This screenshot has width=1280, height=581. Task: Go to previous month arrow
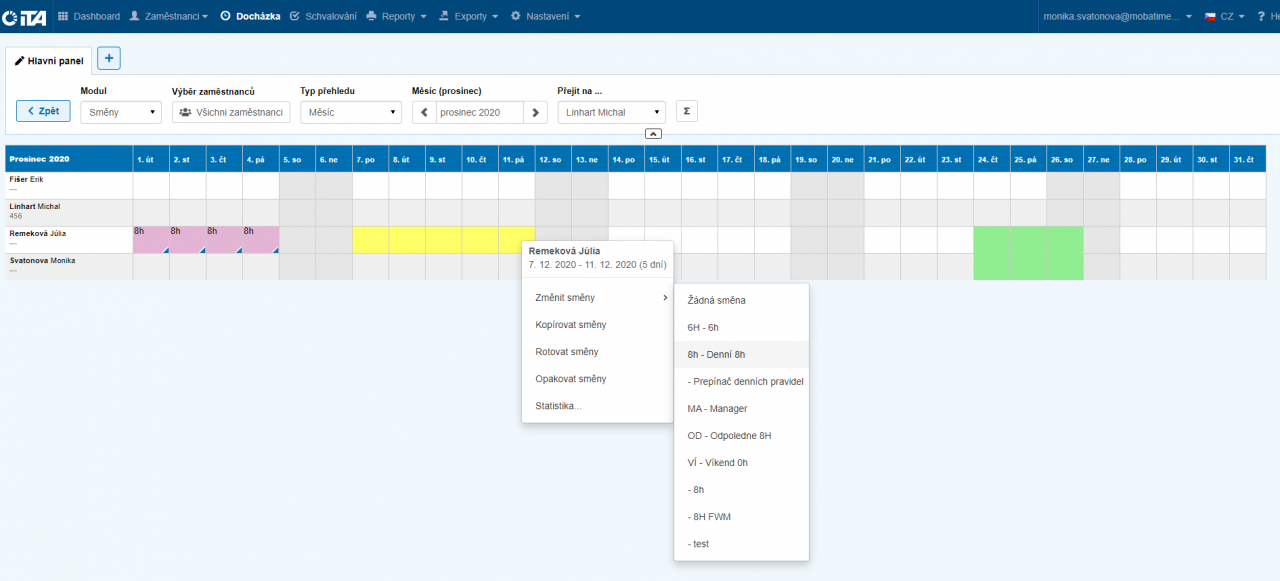click(x=424, y=113)
